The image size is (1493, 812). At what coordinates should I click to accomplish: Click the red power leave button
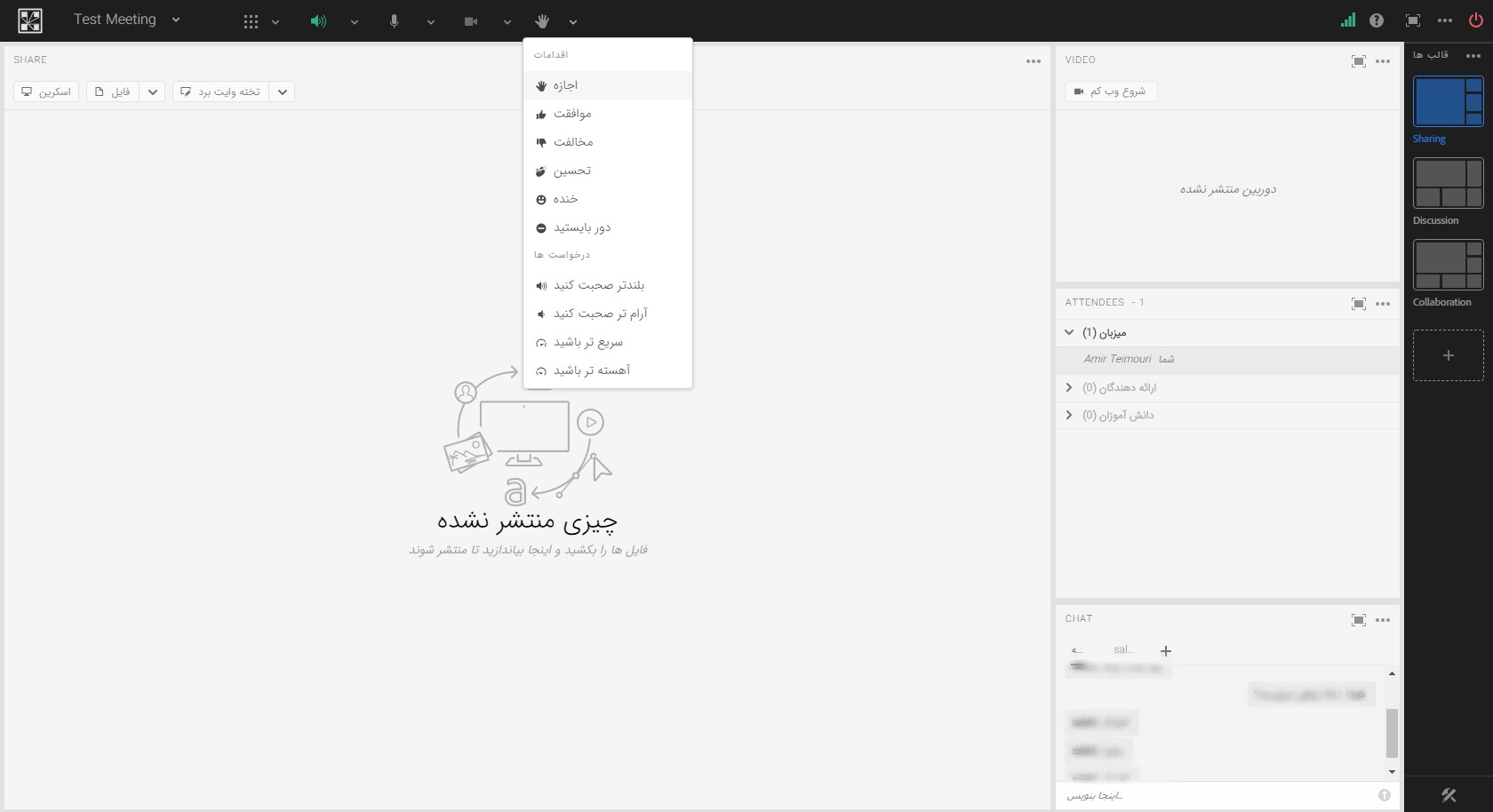coord(1475,20)
